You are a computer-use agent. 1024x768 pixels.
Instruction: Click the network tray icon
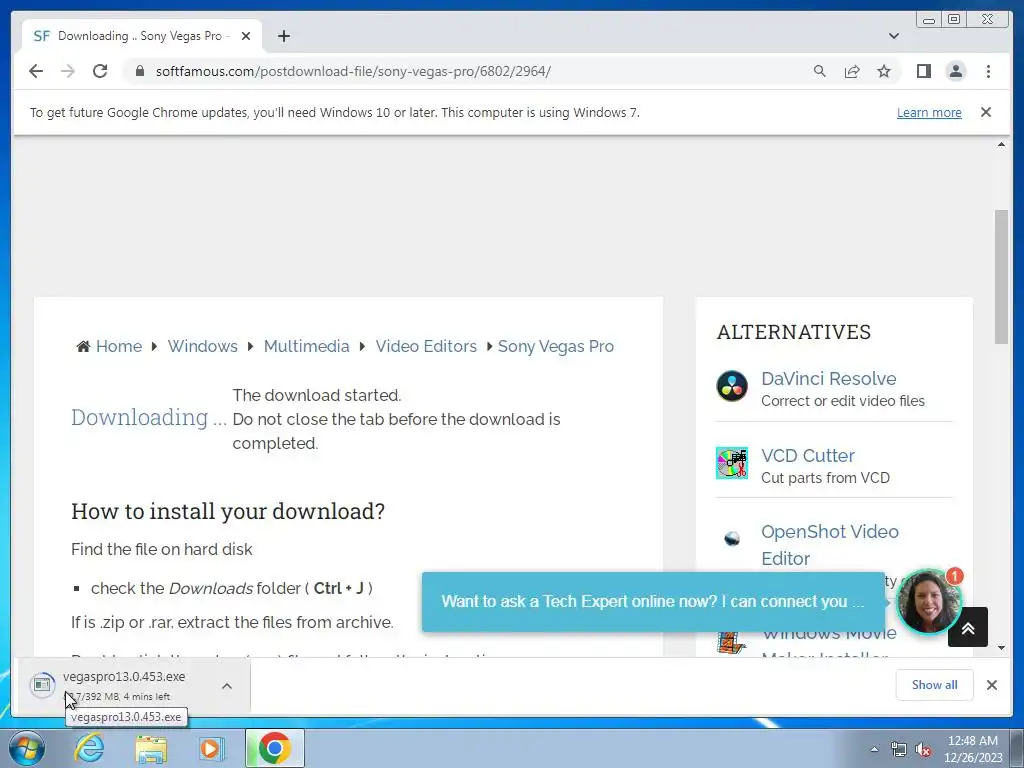tap(899, 749)
